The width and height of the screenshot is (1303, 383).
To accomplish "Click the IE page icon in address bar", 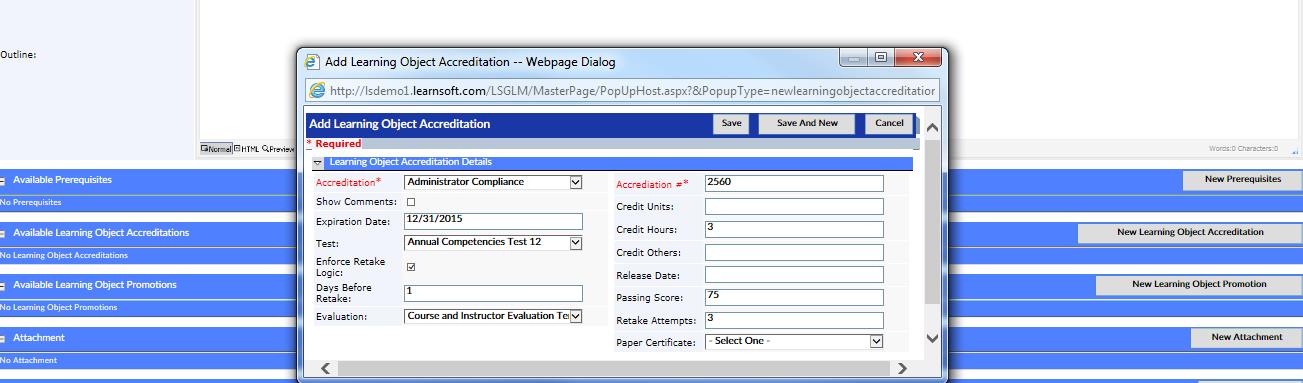I will coord(318,90).
